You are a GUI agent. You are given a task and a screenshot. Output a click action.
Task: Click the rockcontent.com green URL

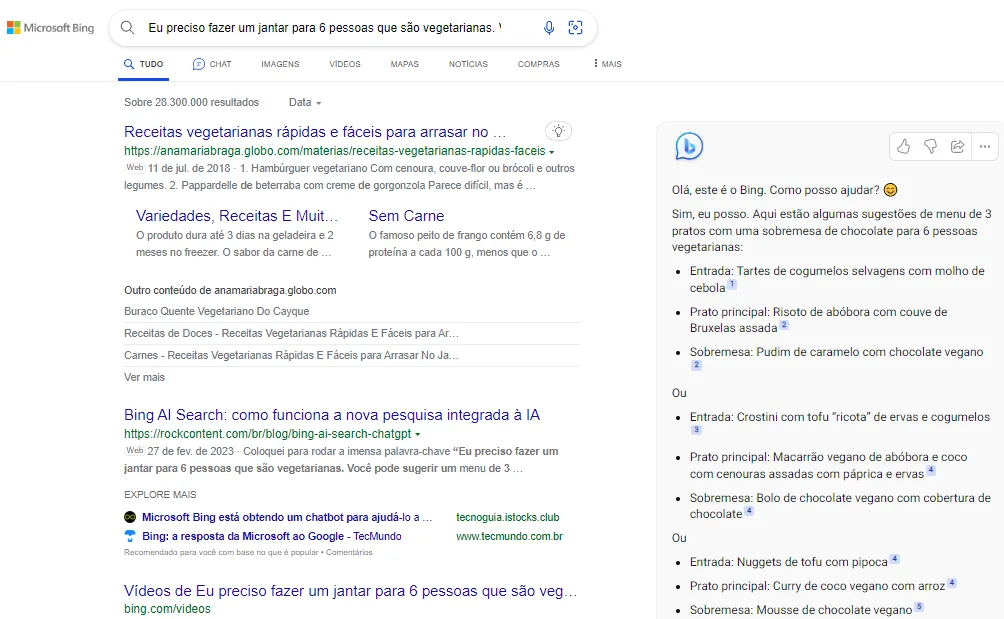[x=268, y=433]
